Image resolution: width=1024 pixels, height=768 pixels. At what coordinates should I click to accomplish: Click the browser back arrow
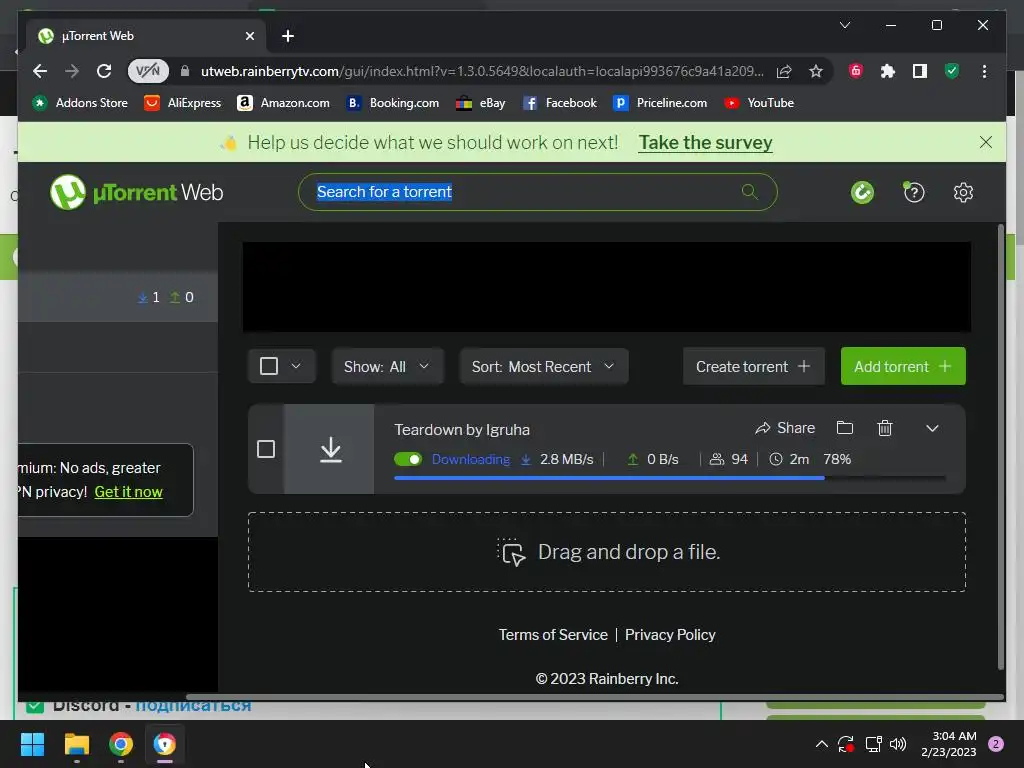click(40, 71)
